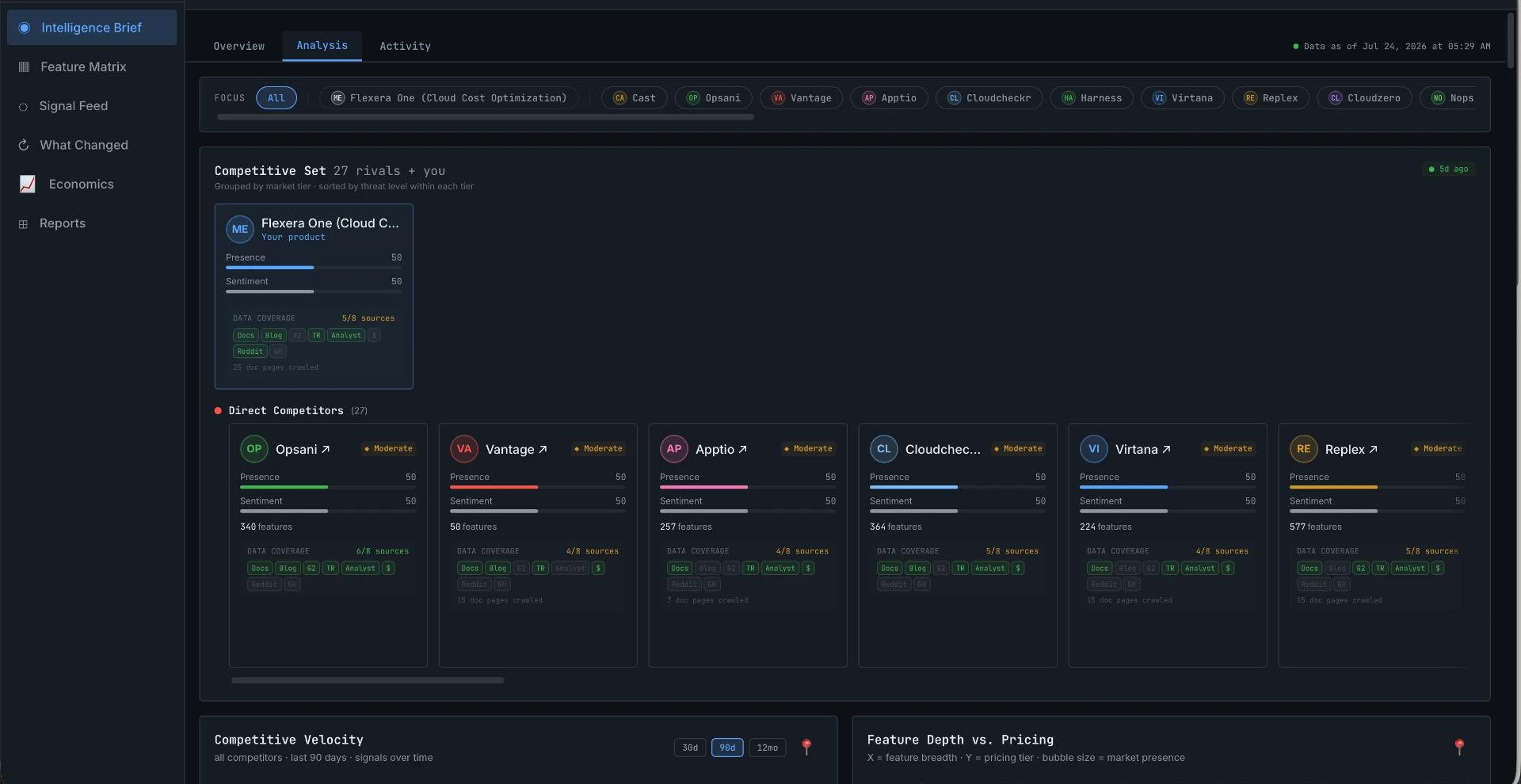Click the Signal Feed circle icon

23,107
